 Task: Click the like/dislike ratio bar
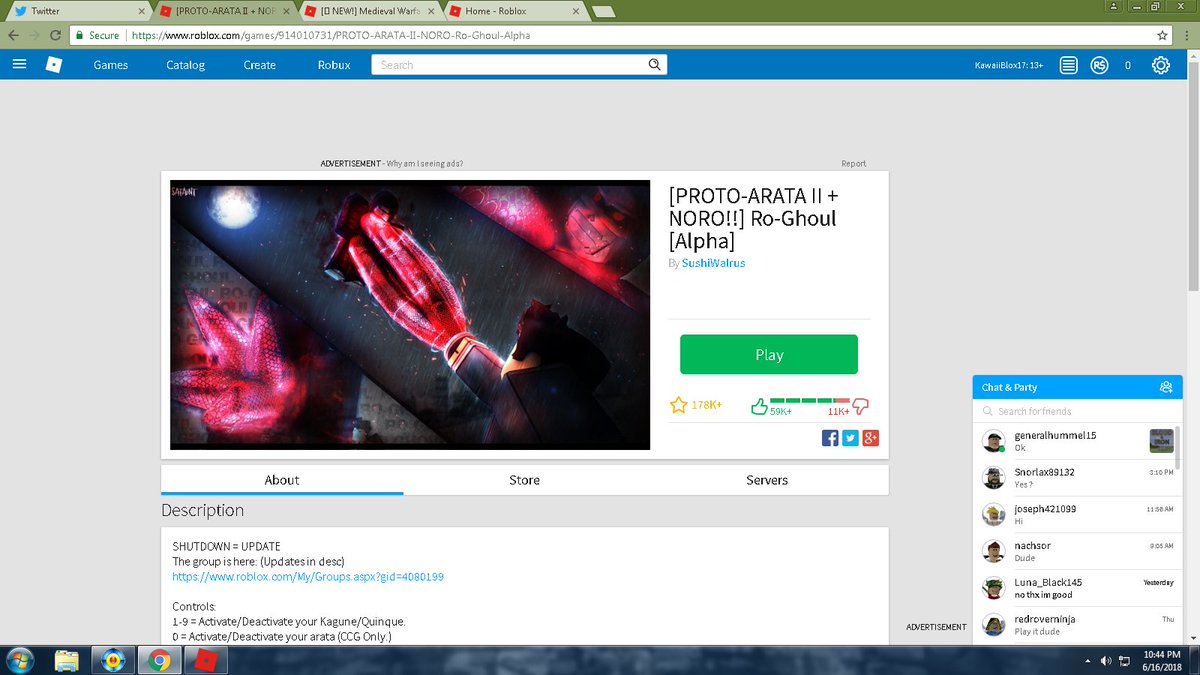(x=809, y=400)
